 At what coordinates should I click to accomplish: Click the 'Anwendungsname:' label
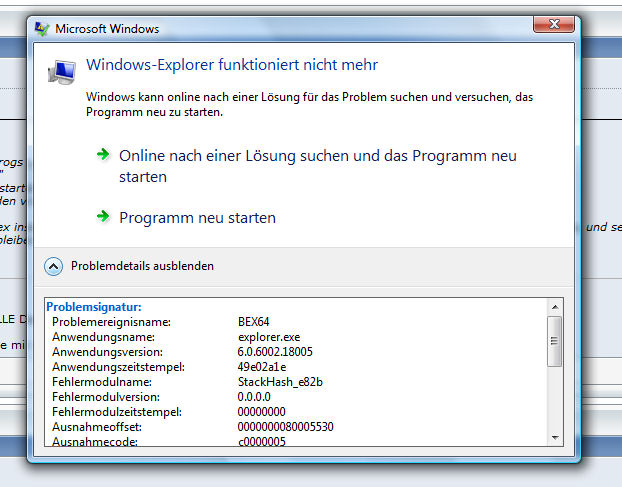click(104, 337)
